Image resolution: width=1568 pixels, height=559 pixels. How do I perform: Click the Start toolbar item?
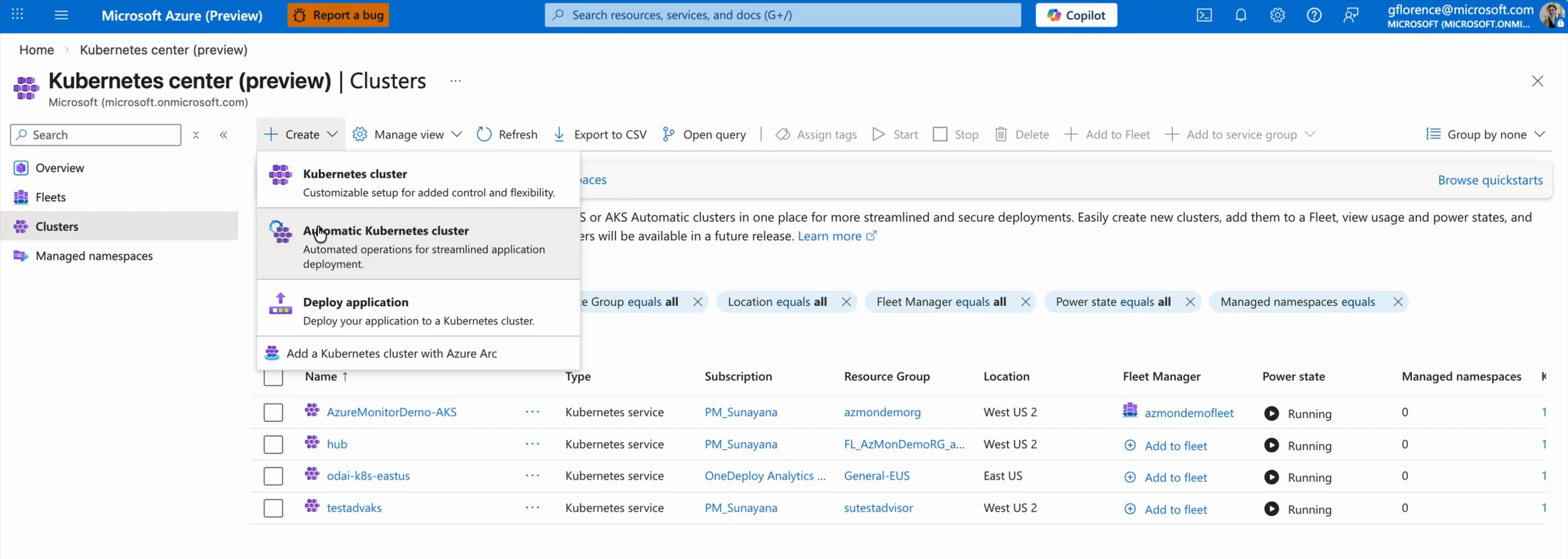point(895,134)
